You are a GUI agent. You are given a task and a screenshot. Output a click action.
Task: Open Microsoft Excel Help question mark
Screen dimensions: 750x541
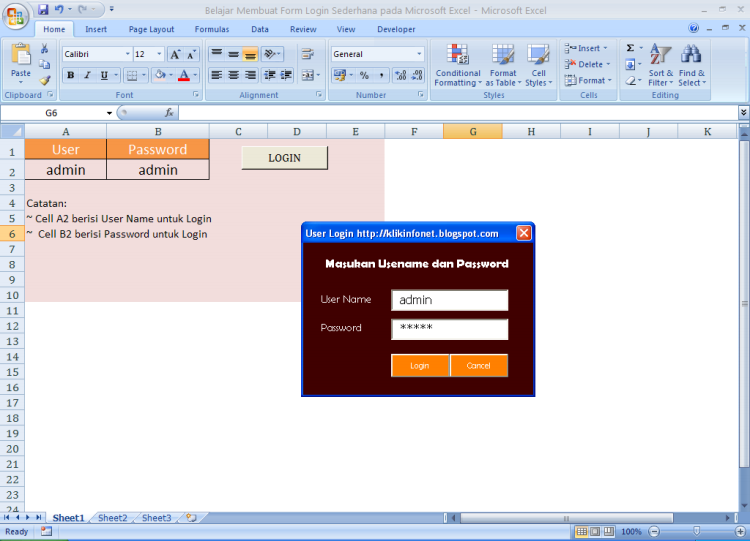click(694, 28)
